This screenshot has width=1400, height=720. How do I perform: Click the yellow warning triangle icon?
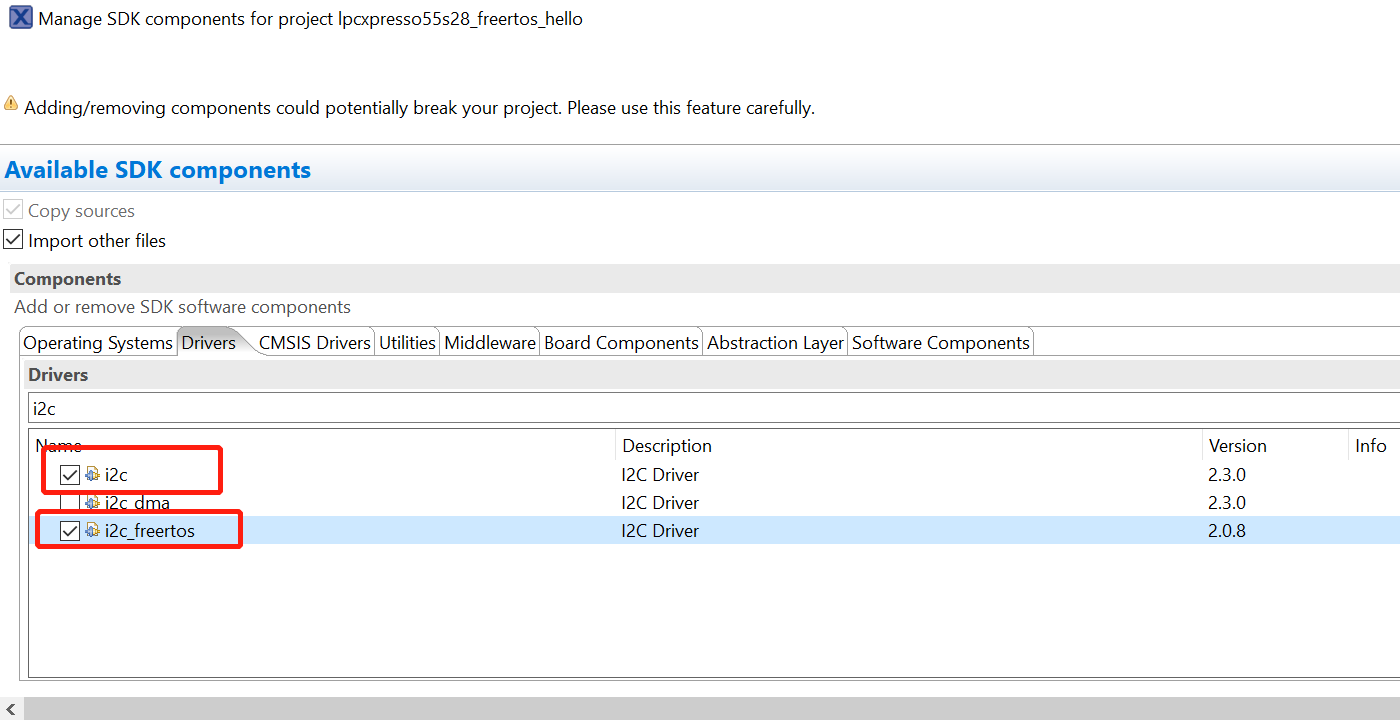tap(10, 102)
